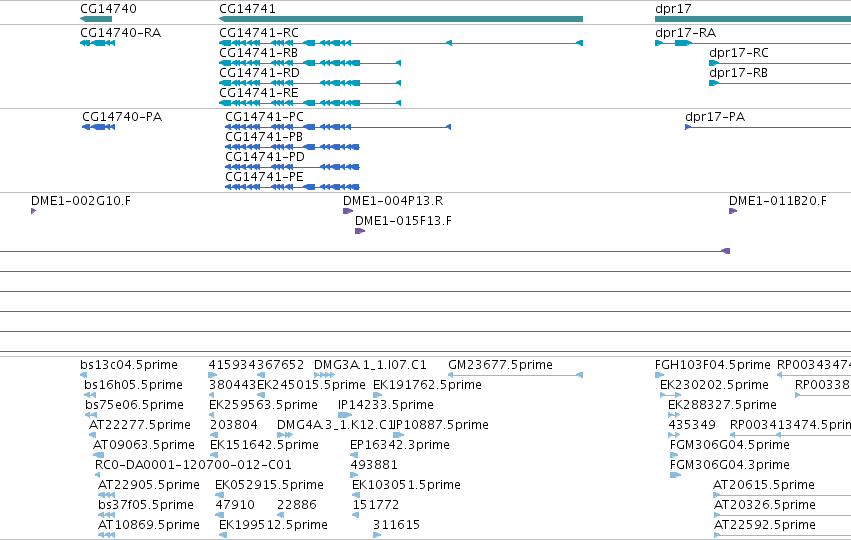Image resolution: width=851 pixels, height=540 pixels.
Task: Click DMG3A.1_1.I07.C1 feature label
Action: 370,365
